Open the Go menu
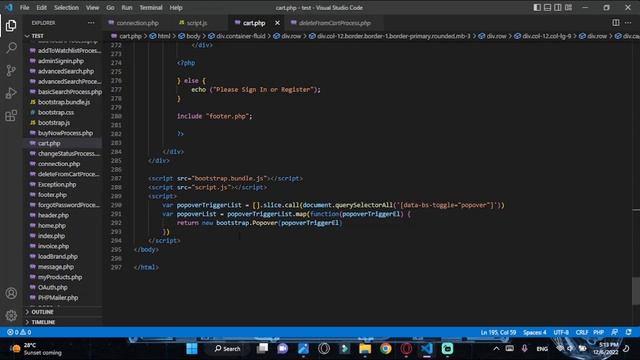The width and height of the screenshot is (640, 360). pos(110,8)
